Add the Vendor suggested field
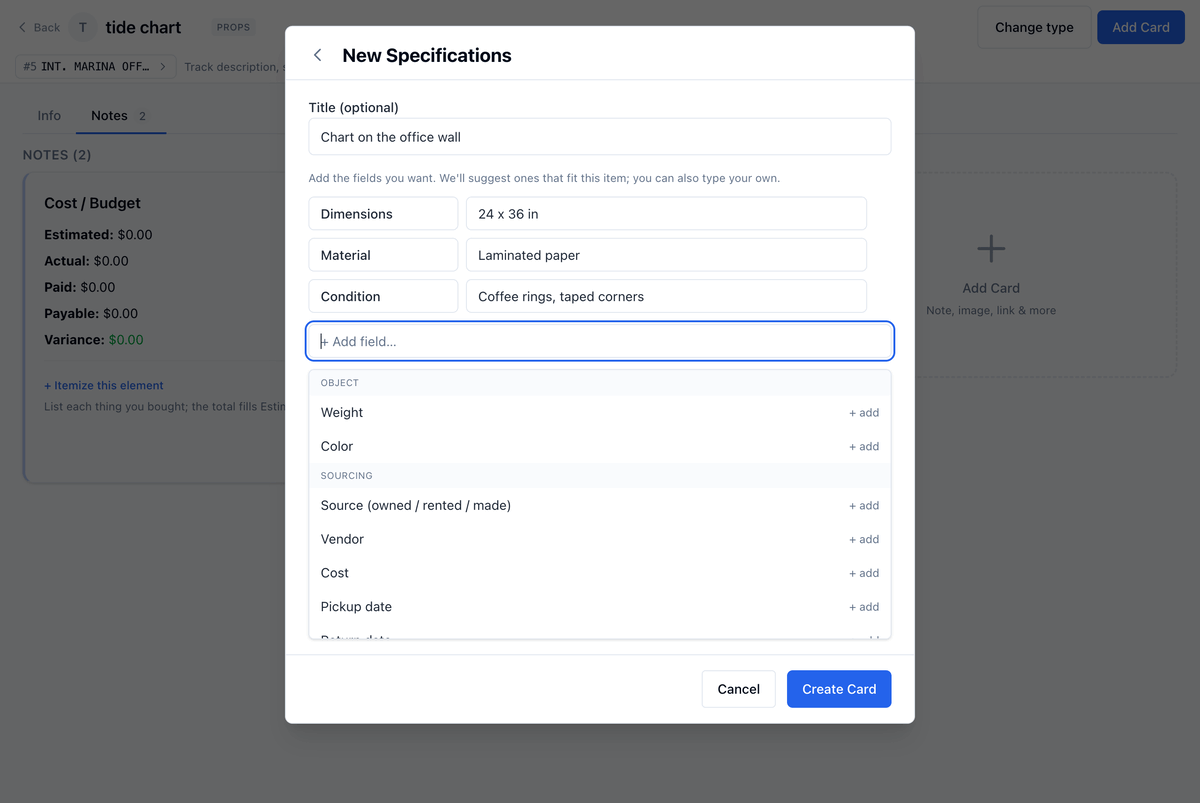 coord(600,539)
